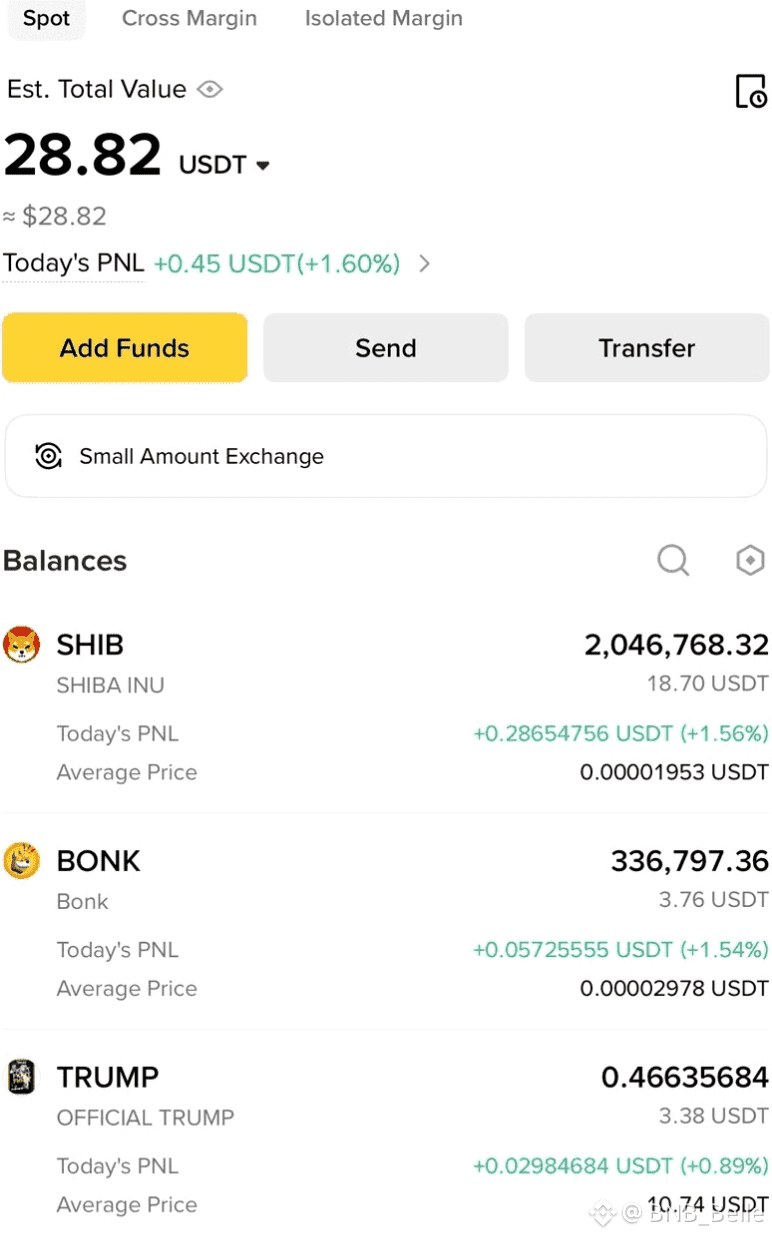
Task: Tap the TRUMP coin logo
Action: coord(22,1077)
